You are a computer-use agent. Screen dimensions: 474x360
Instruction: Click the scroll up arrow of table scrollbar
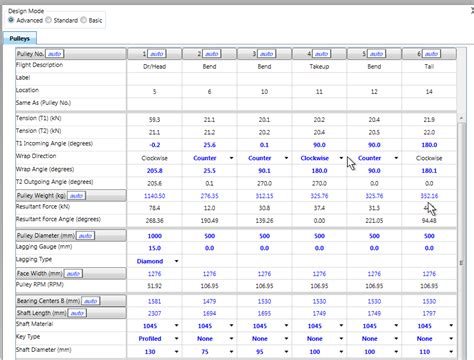(461, 118)
